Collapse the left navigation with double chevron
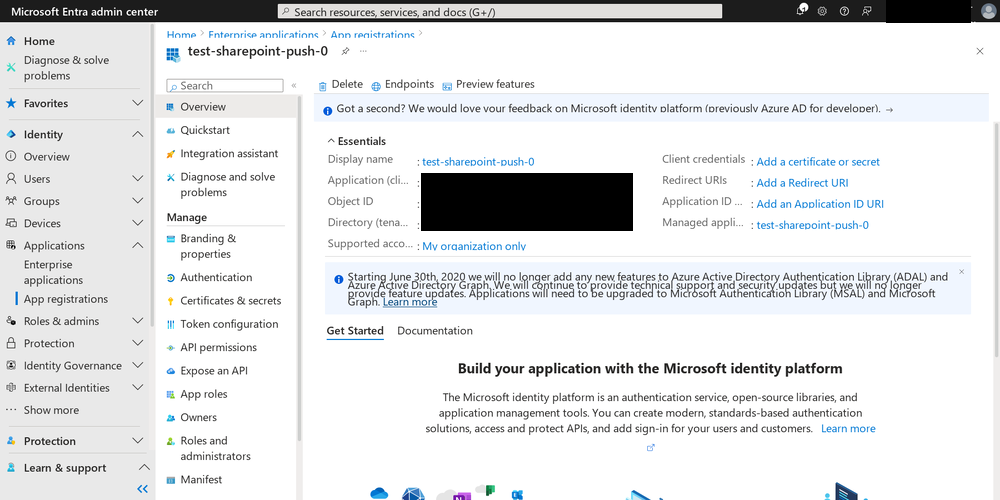 click(142, 489)
